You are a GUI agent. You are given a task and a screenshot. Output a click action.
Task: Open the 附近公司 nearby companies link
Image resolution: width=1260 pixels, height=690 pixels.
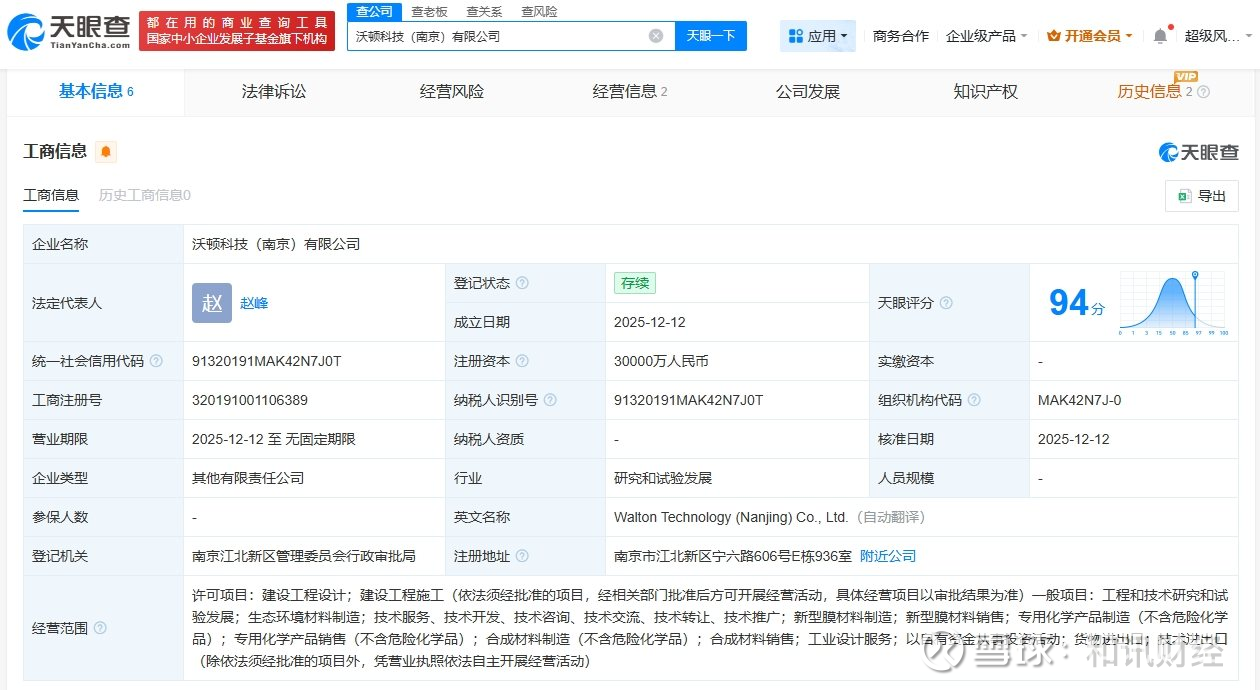(888, 556)
